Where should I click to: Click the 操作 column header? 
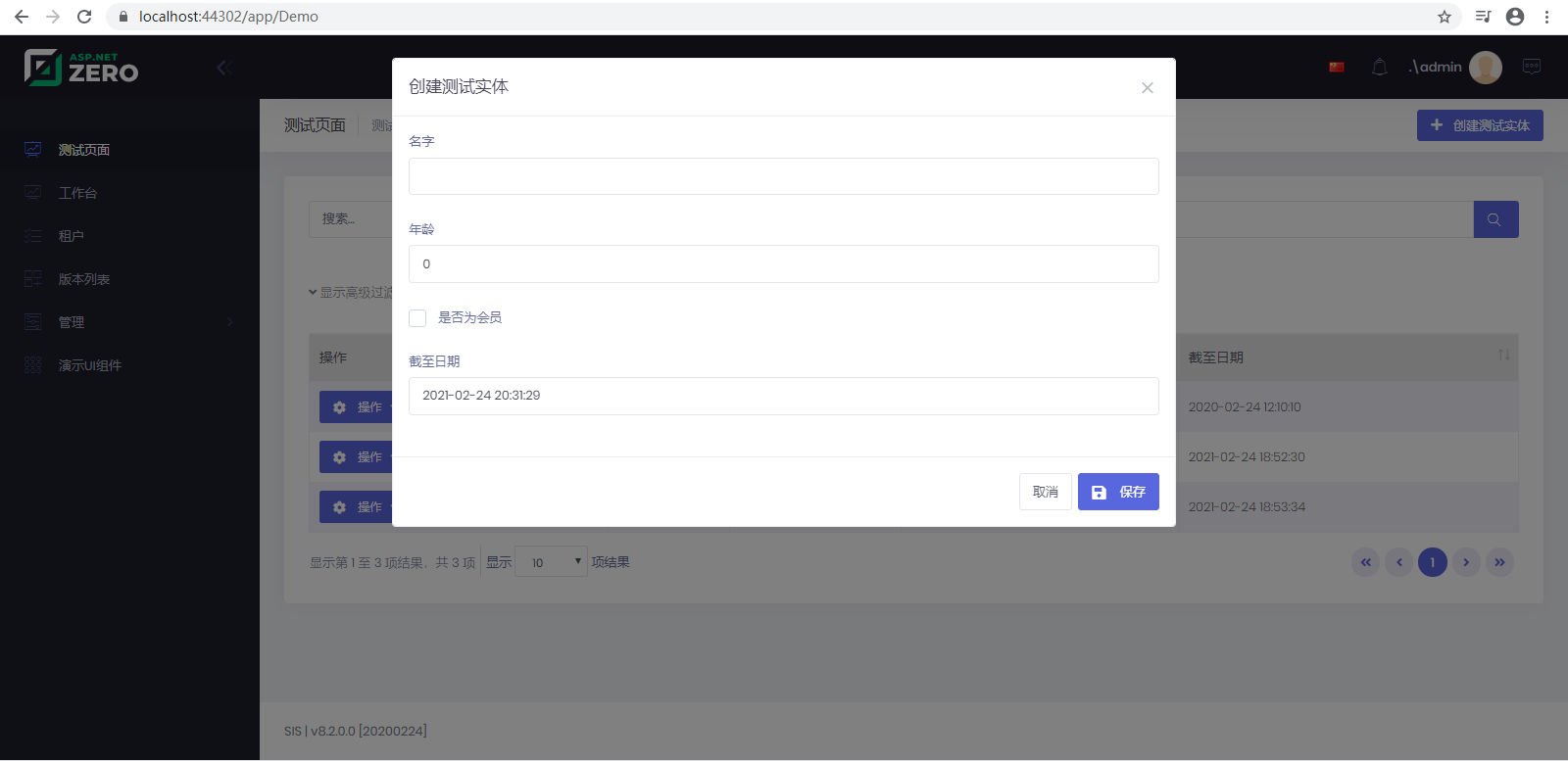[333, 357]
